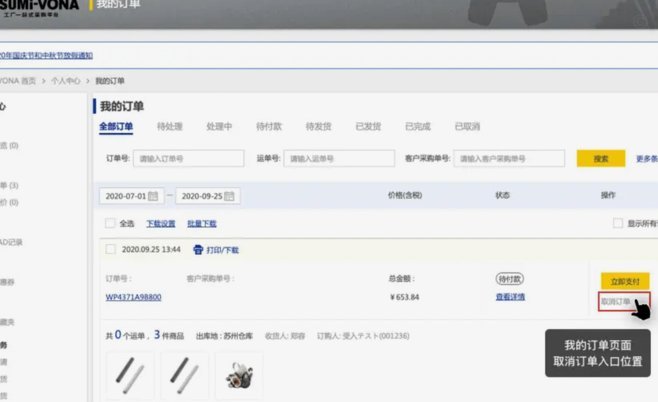Click the ¥653.84 total amount

click(x=405, y=297)
